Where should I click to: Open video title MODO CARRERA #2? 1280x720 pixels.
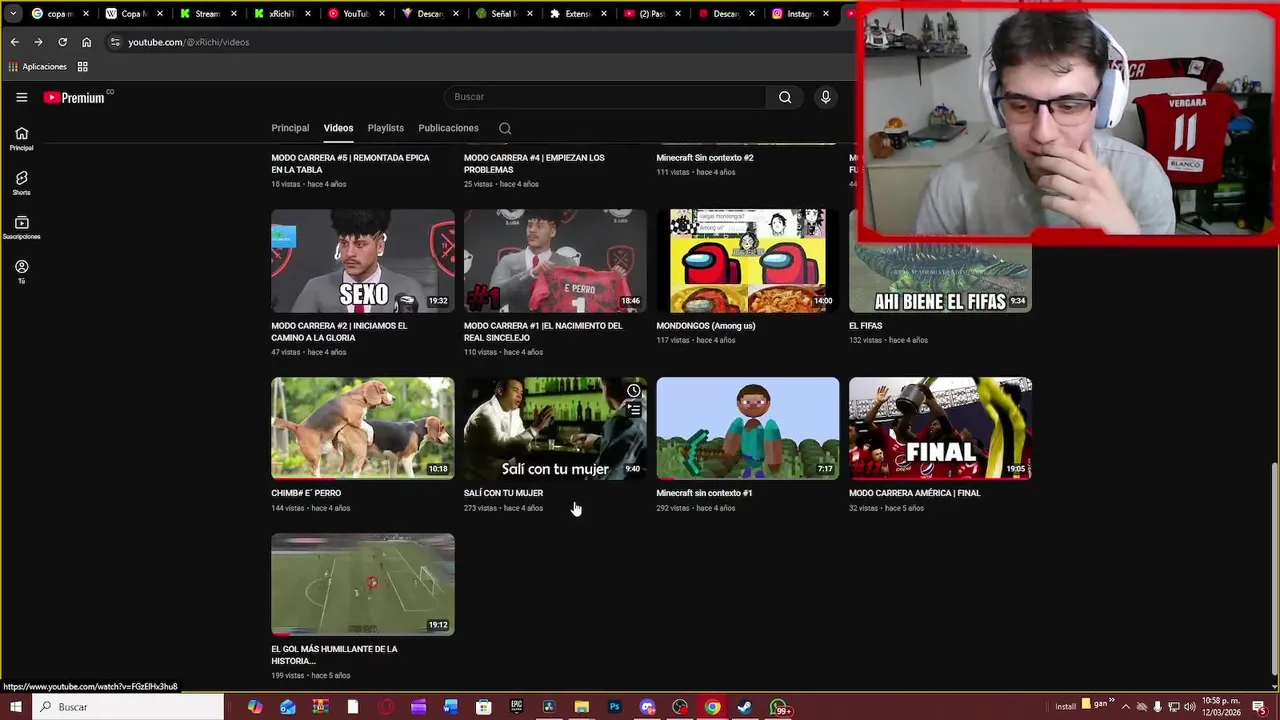click(339, 332)
